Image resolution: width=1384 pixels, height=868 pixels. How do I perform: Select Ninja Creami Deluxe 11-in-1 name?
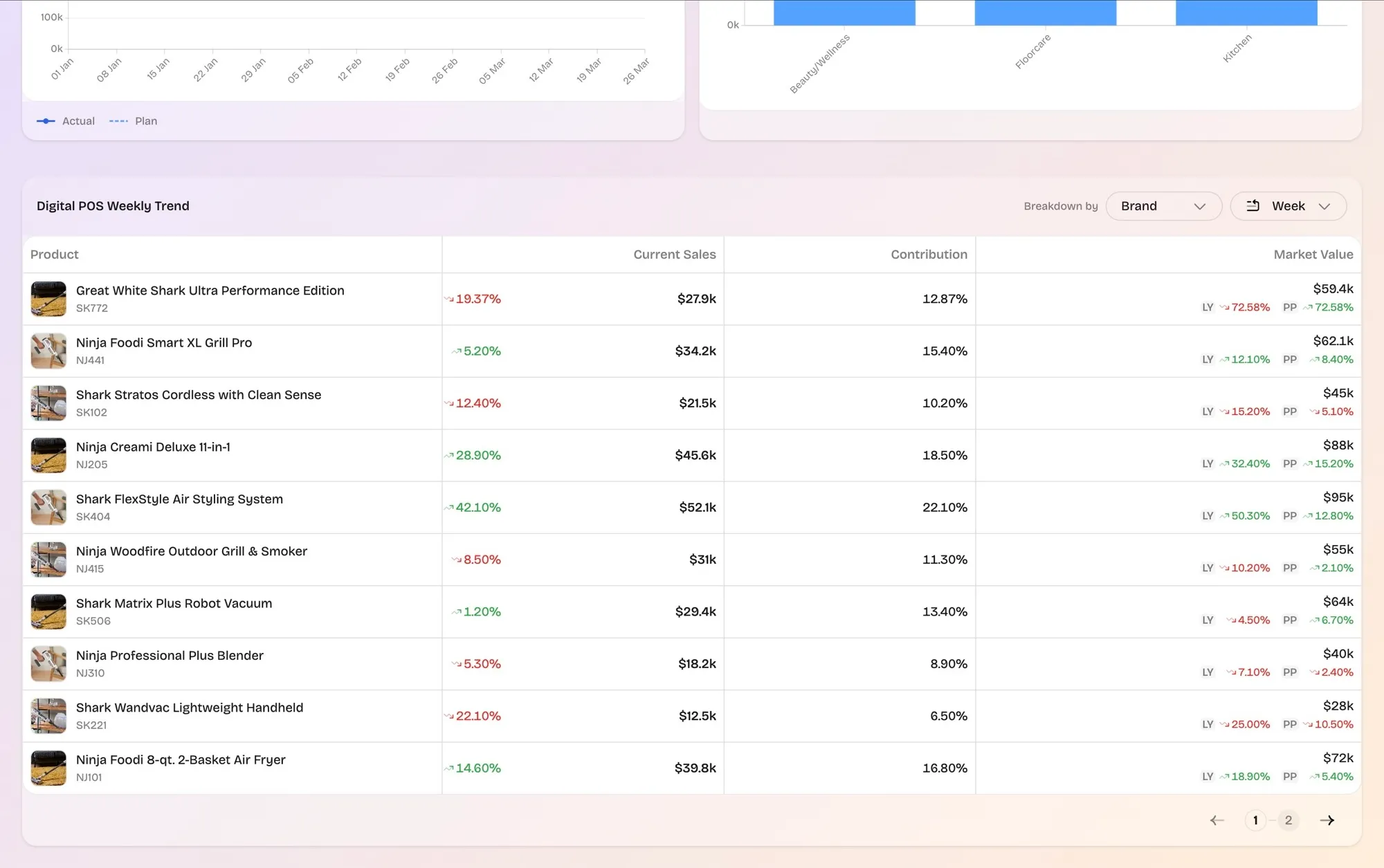click(153, 447)
